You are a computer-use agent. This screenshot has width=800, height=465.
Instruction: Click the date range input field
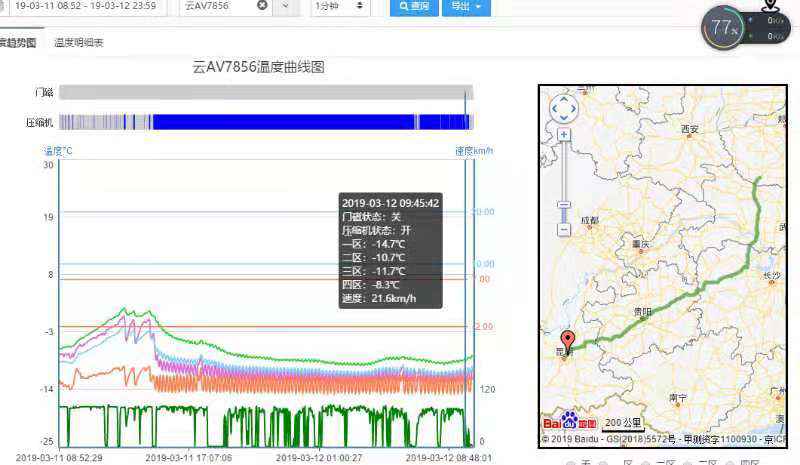click(x=88, y=6)
